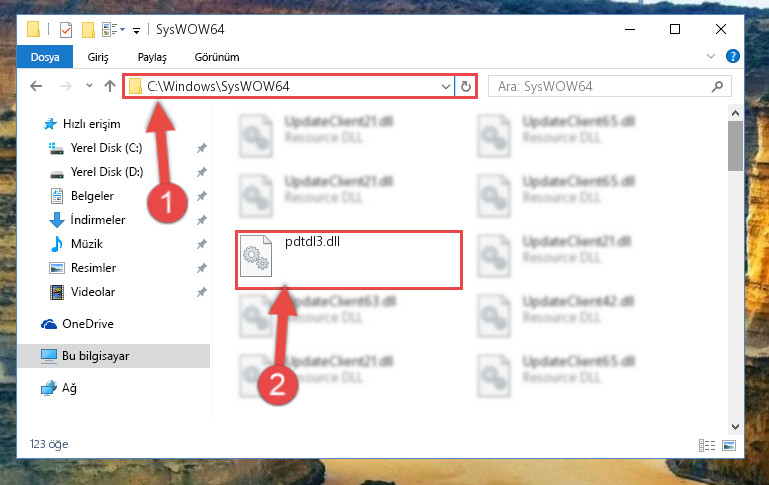The width and height of the screenshot is (769, 485).
Task: Open the Dosya menu tab
Action: tap(45, 57)
